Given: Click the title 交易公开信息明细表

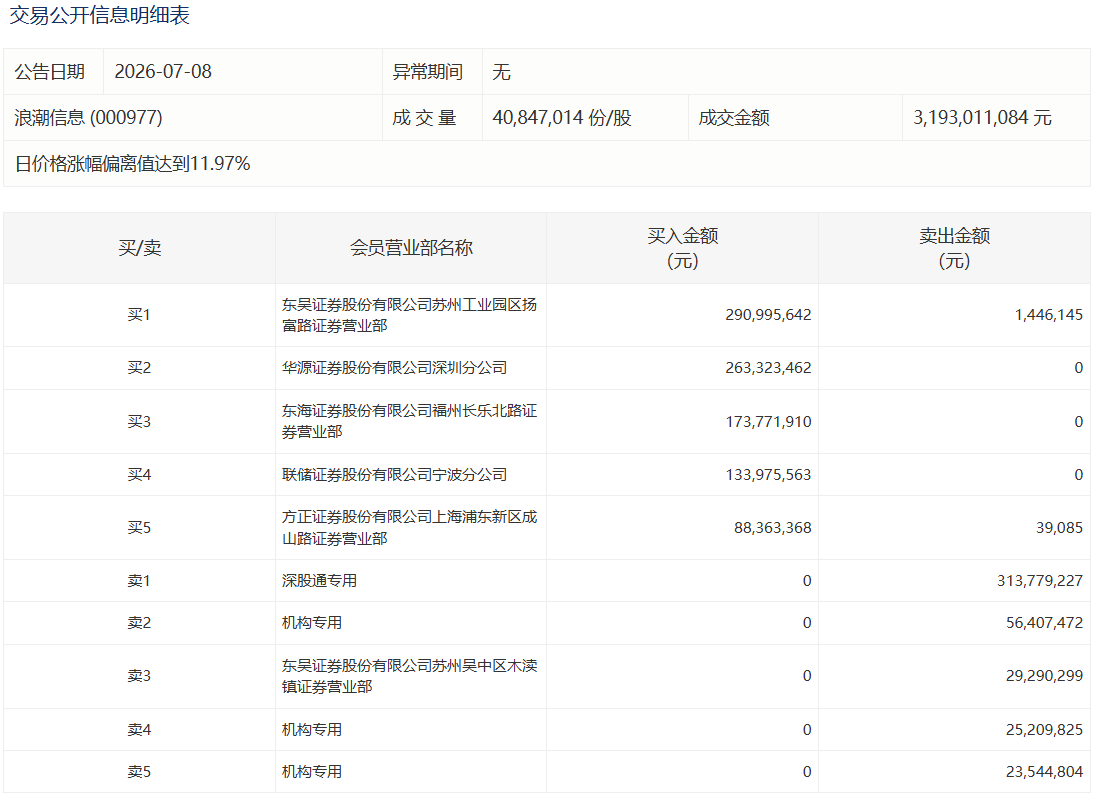Looking at the screenshot, I should pyautogui.click(x=99, y=15).
